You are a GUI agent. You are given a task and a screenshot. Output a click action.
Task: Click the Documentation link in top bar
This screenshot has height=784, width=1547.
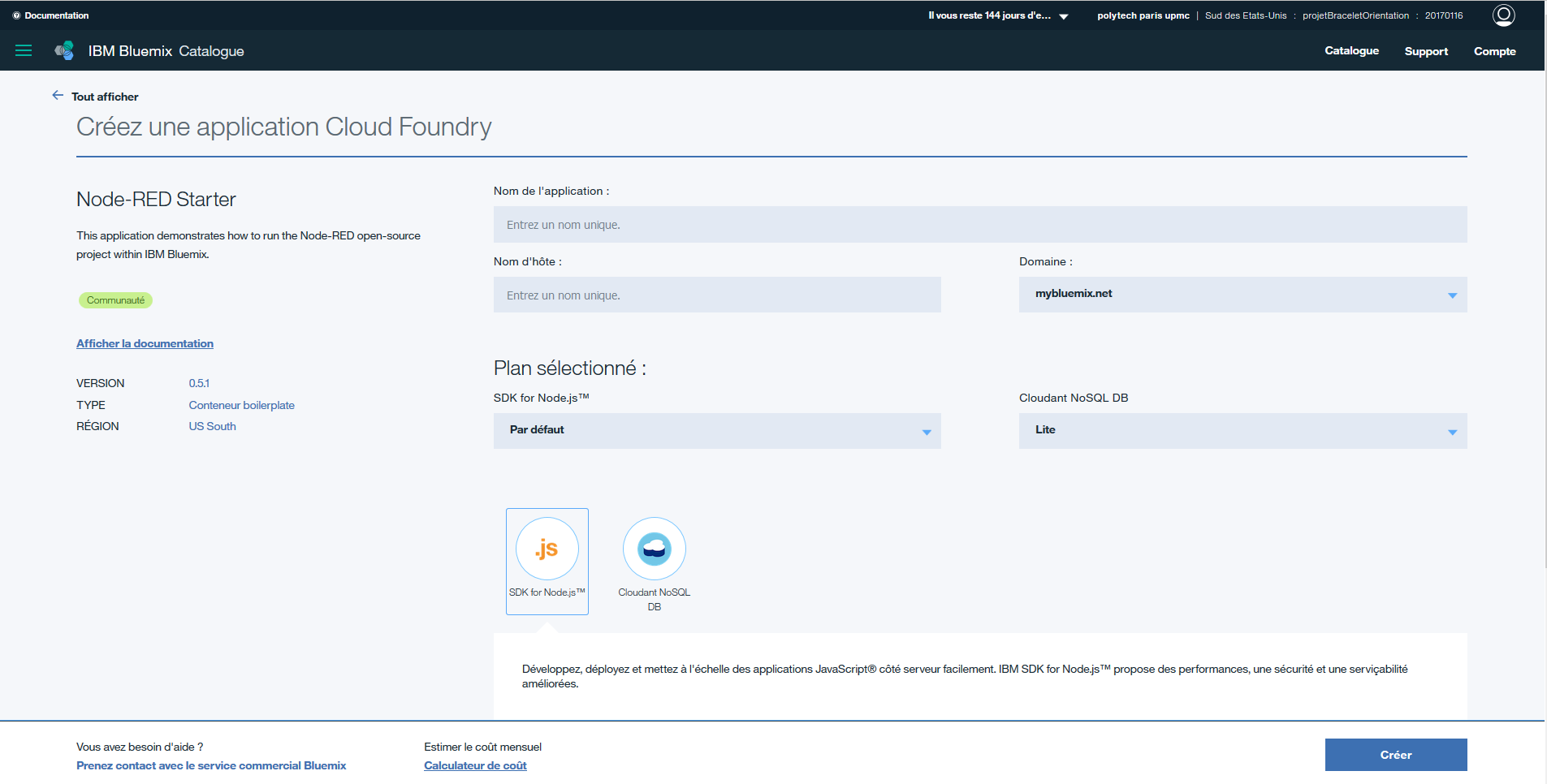57,15
